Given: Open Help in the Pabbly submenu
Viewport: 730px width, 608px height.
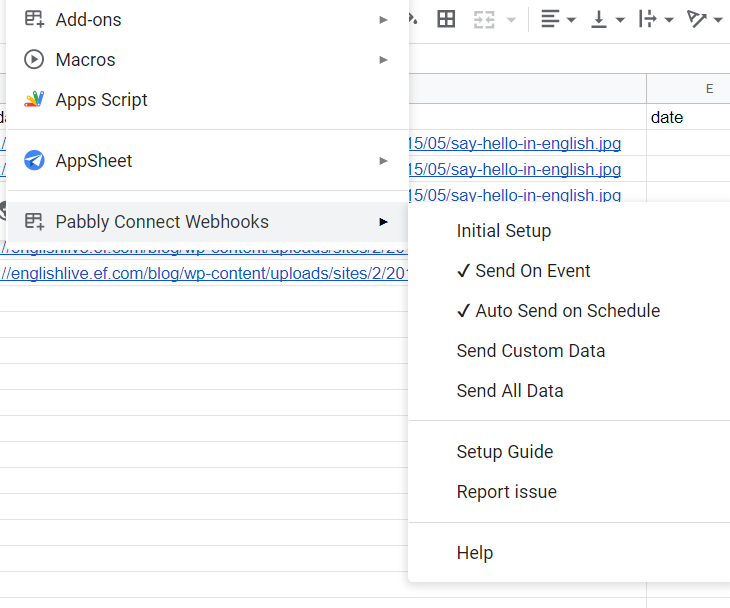Looking at the screenshot, I should coord(569,553).
